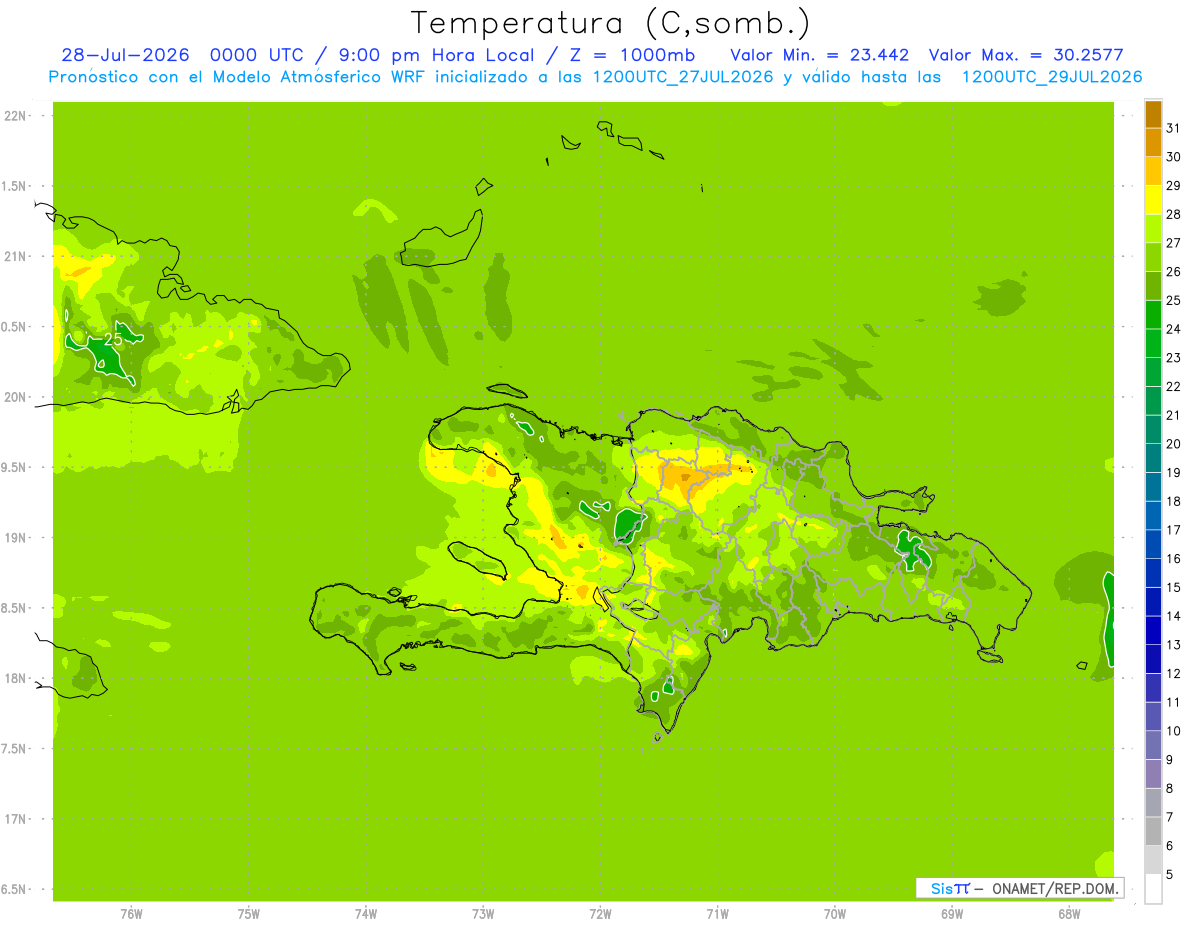The height and width of the screenshot is (927, 1200).
Task: Click the "75W" longitude axis label
Action: (x=248, y=913)
